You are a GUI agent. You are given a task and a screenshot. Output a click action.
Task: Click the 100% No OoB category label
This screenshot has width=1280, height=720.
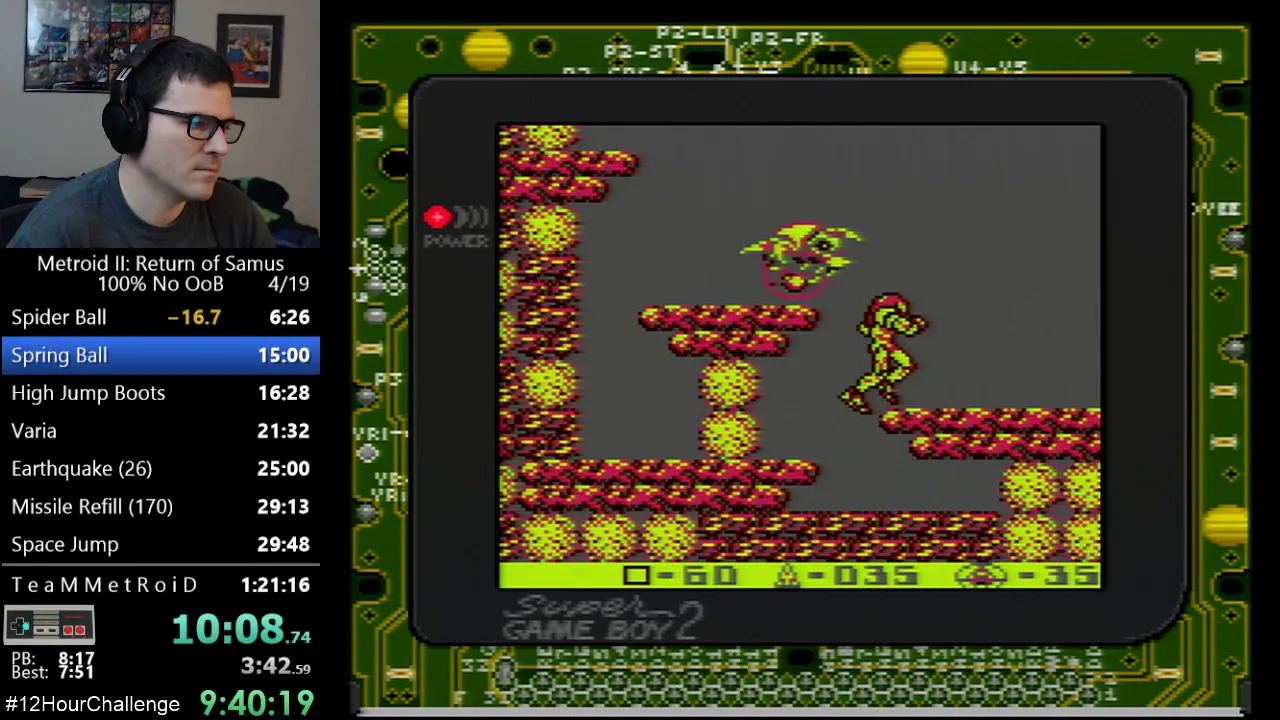point(160,284)
